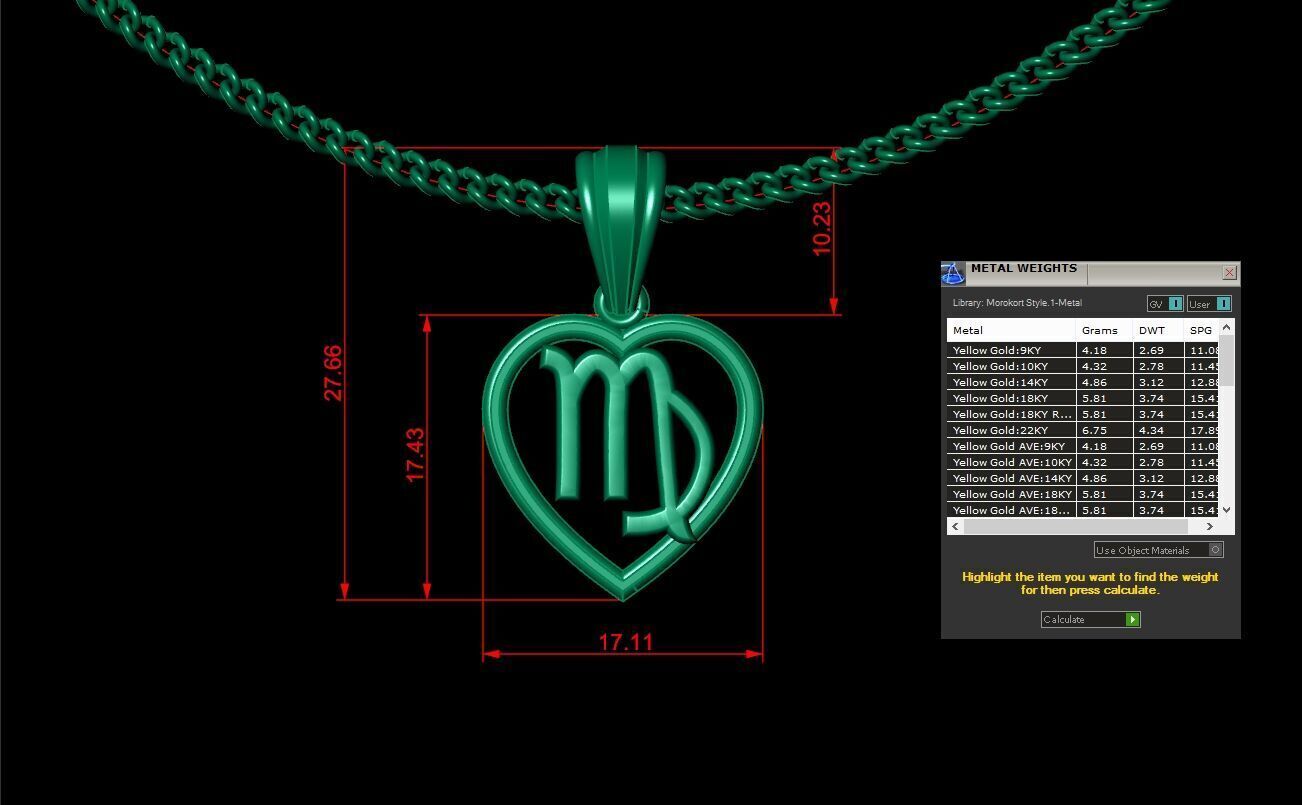Click the 10.23 bail height dimension

click(x=821, y=229)
